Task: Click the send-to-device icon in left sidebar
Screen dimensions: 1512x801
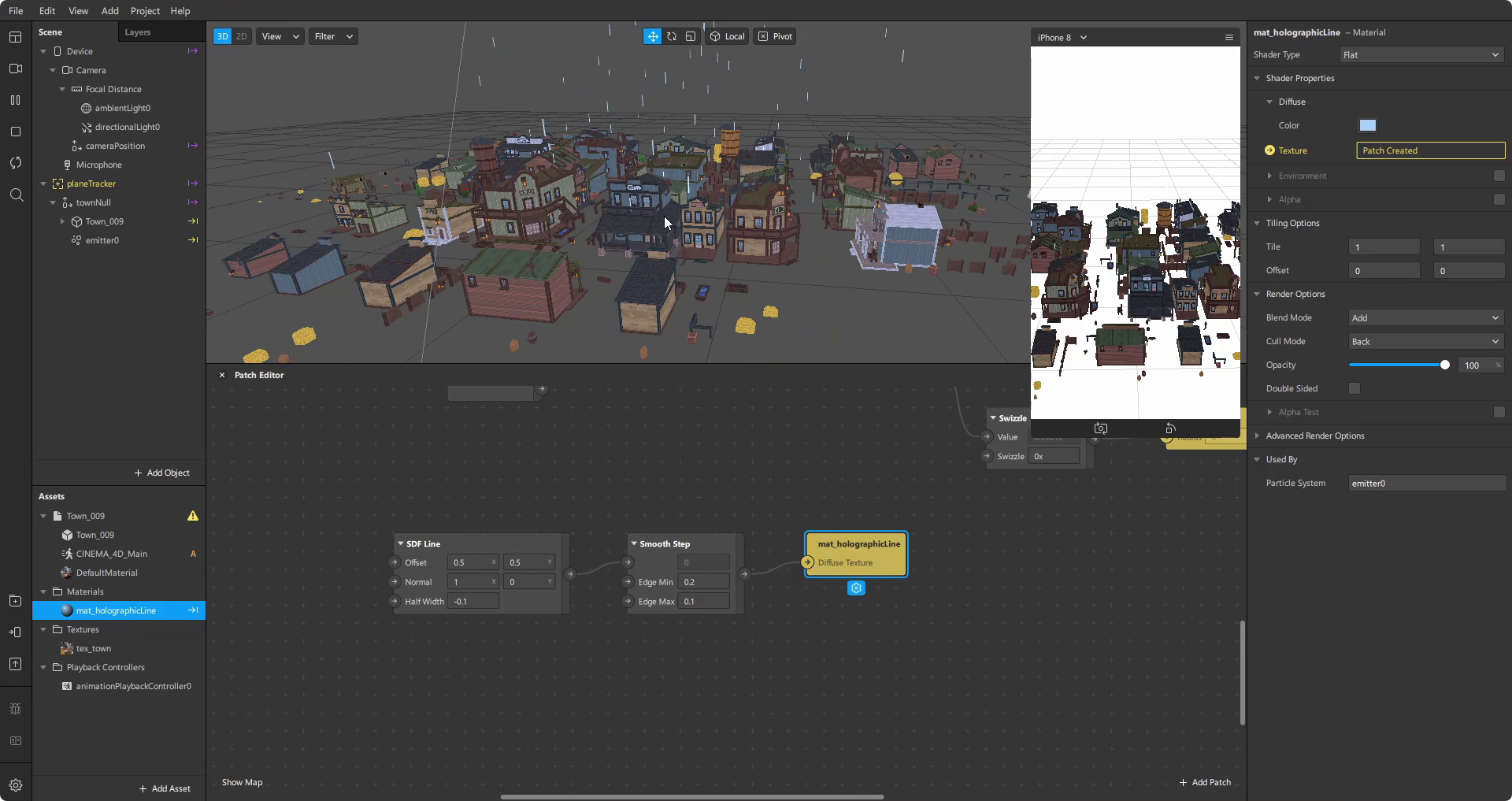Action: click(15, 632)
